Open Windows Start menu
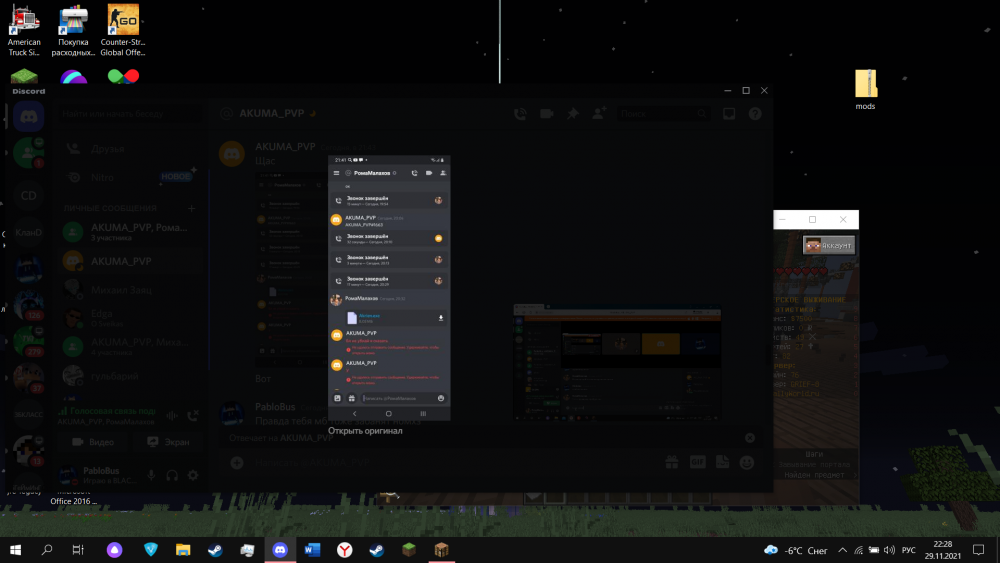This screenshot has width=1000, height=563. click(15, 550)
